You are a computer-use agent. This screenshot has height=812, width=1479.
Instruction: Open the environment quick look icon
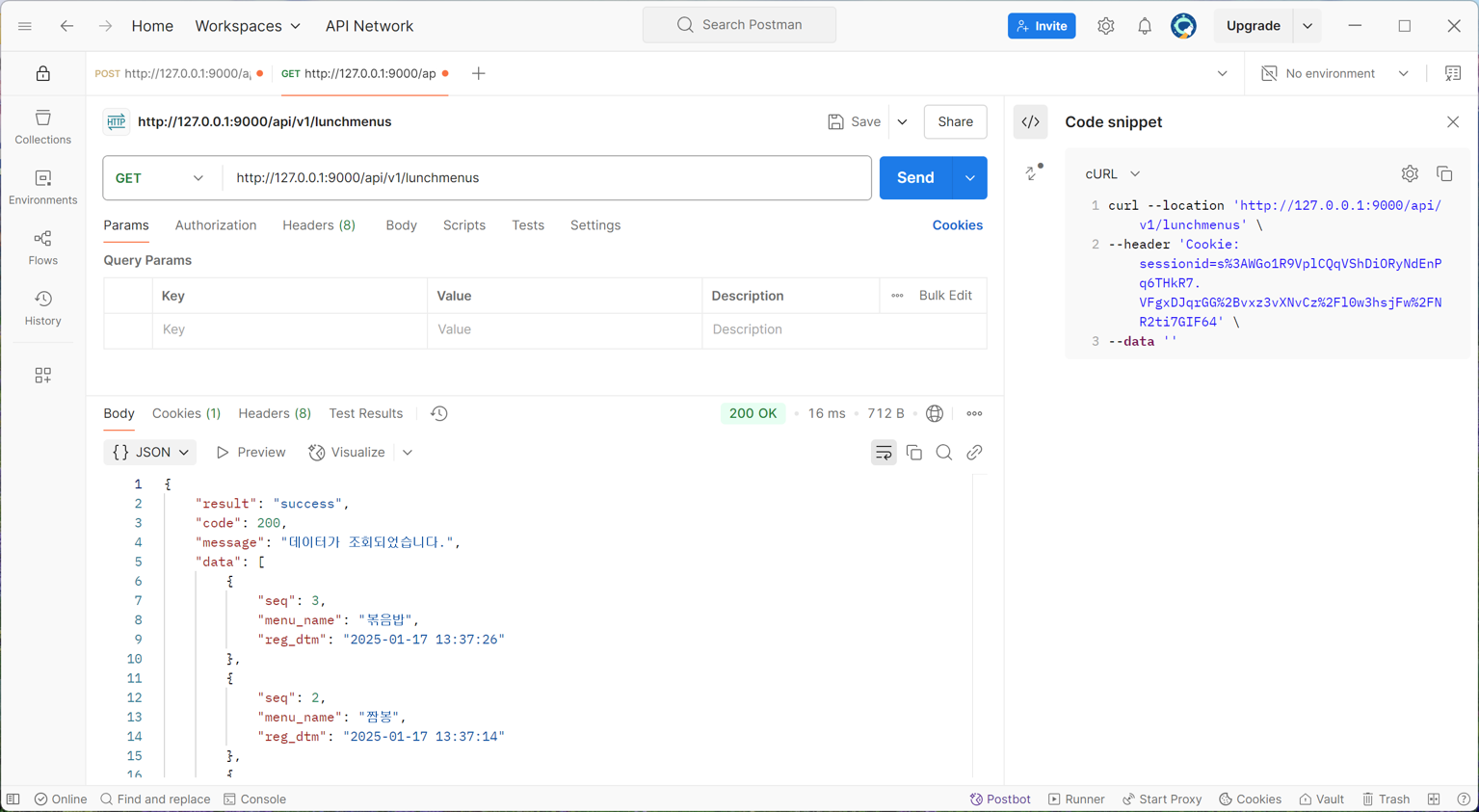point(1453,73)
